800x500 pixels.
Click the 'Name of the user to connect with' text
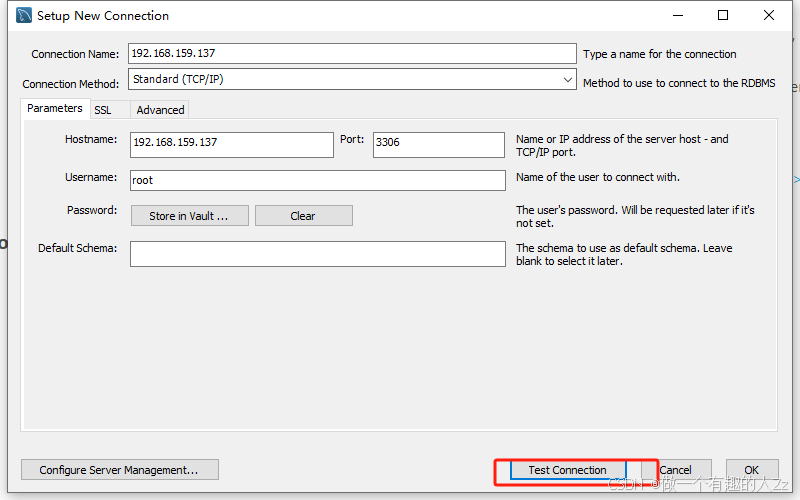pyautogui.click(x=598, y=178)
